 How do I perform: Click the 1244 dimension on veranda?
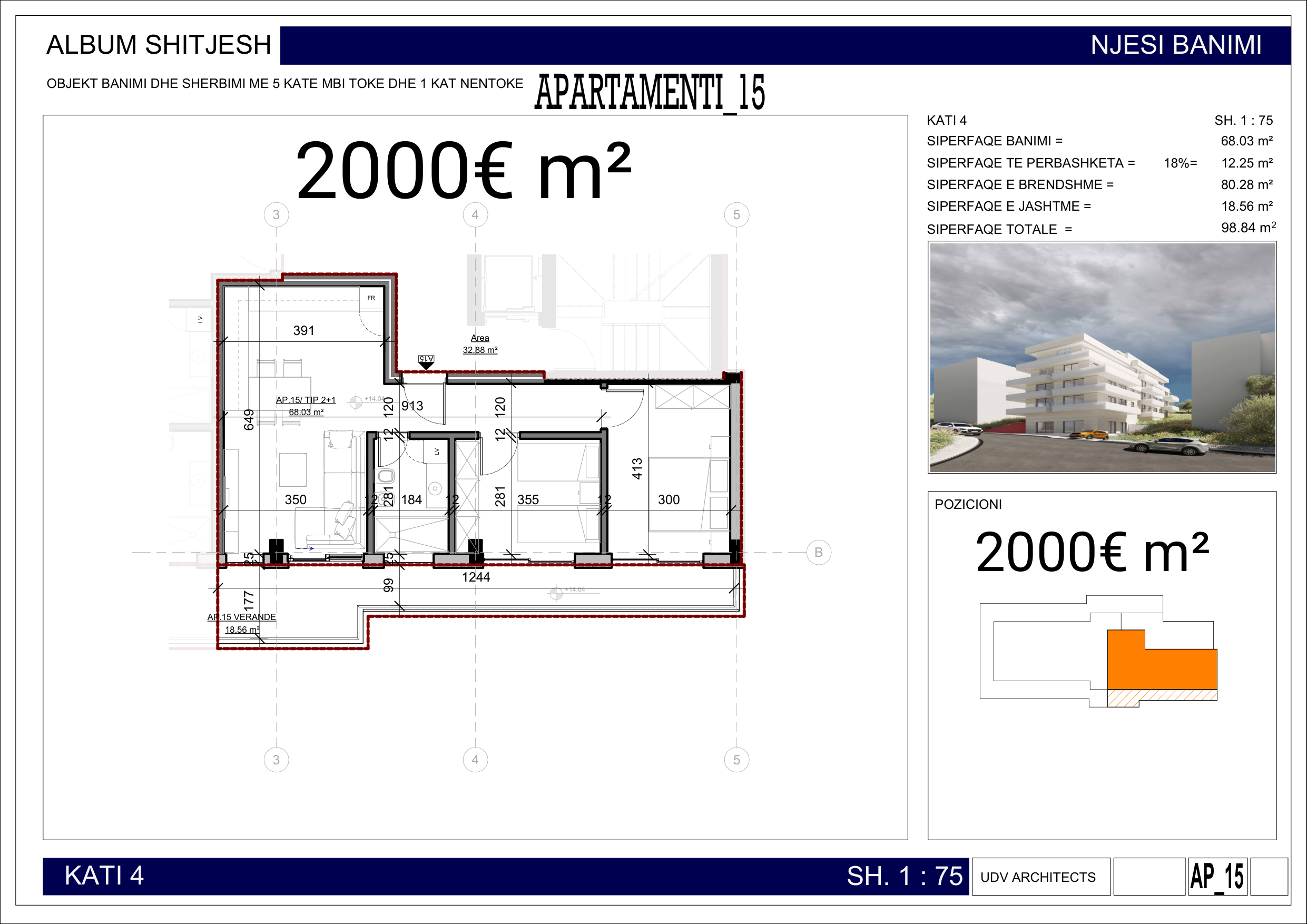pos(476,577)
